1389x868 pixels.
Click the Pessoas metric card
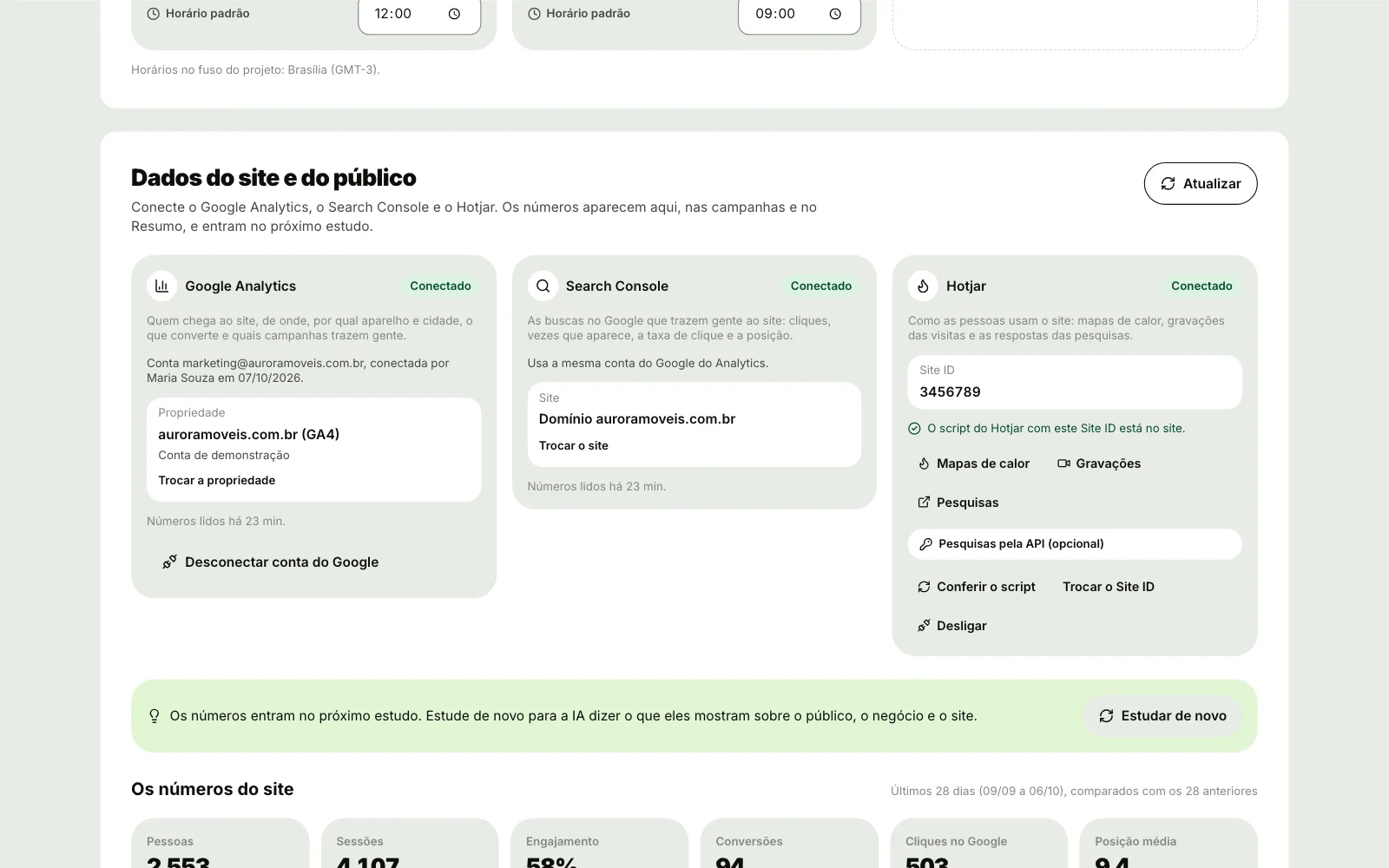click(221, 844)
